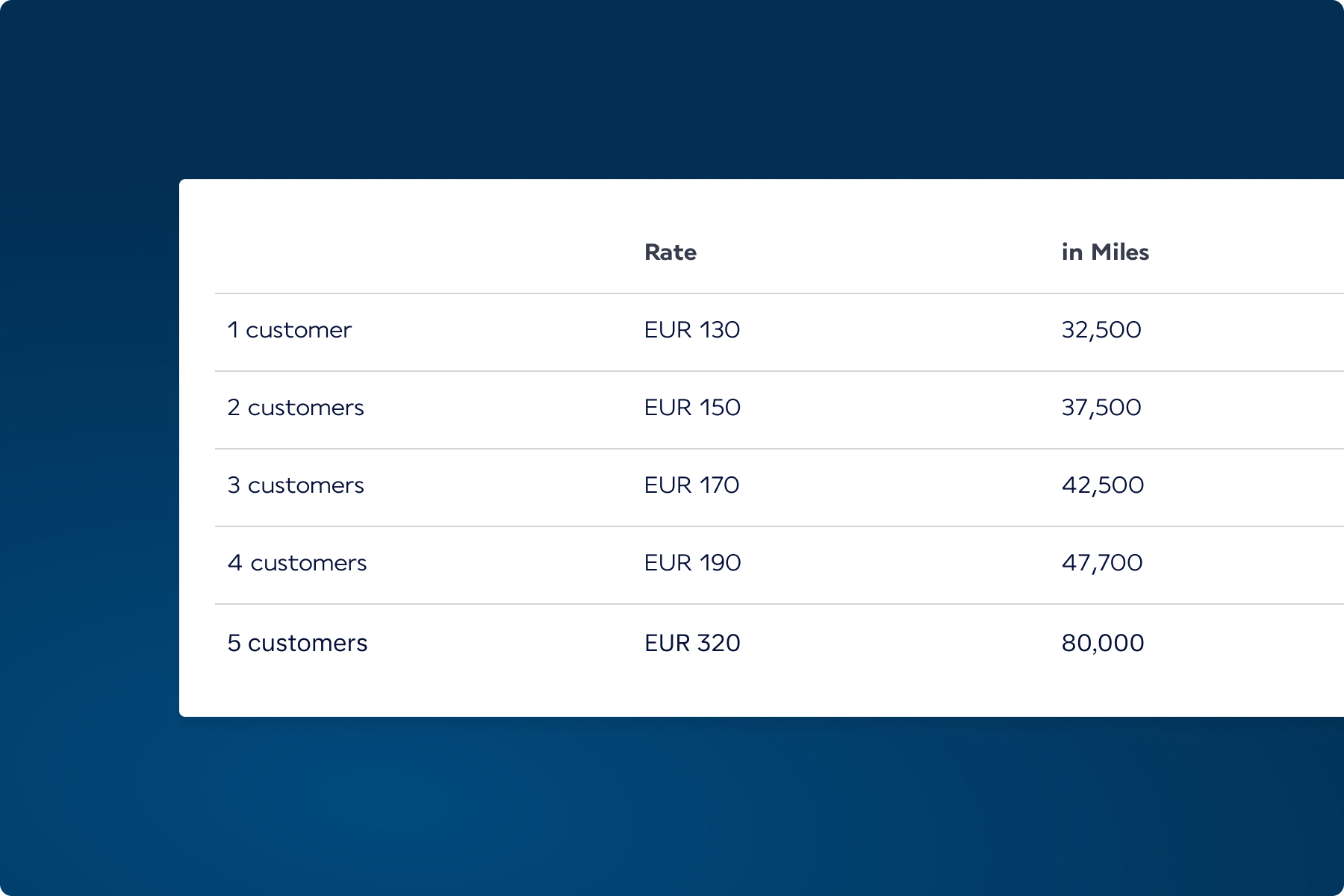
Task: Select the 1 customer row label
Action: tap(289, 330)
